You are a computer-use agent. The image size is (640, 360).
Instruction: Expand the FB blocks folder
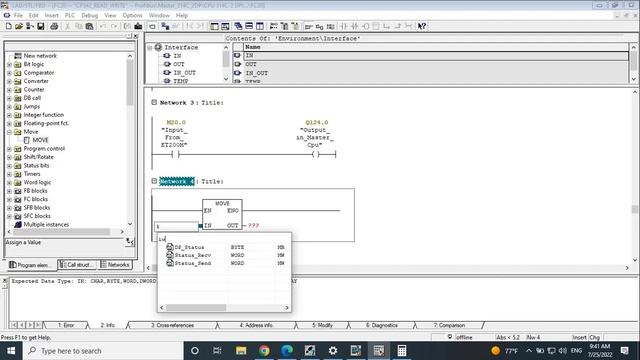tap(9, 191)
